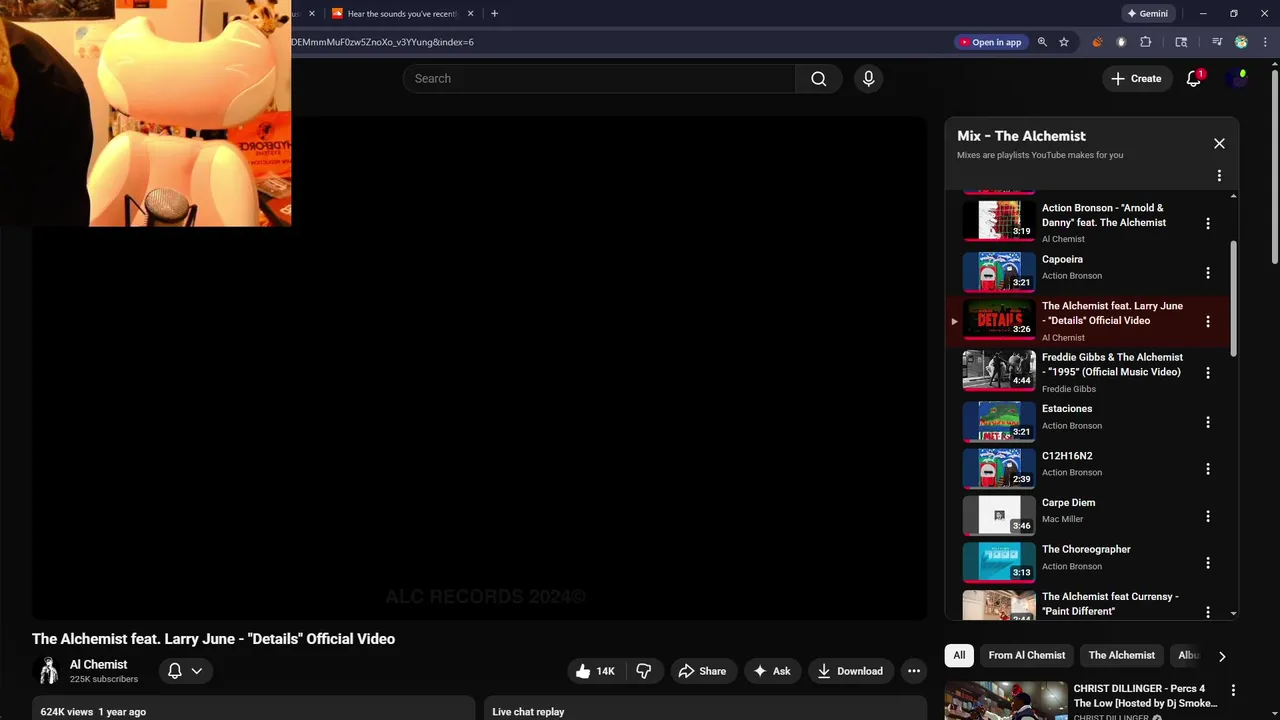Open the YouTube account avatar menu

click(x=1239, y=78)
